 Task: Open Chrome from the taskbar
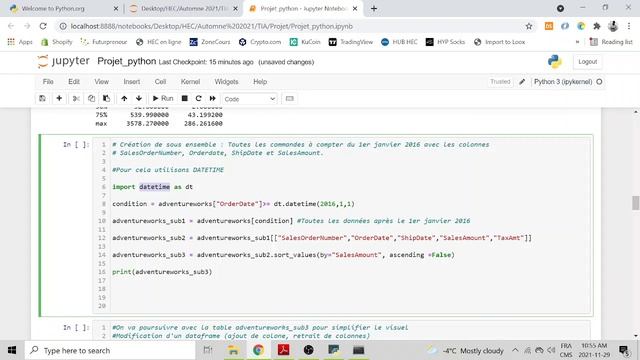point(258,350)
